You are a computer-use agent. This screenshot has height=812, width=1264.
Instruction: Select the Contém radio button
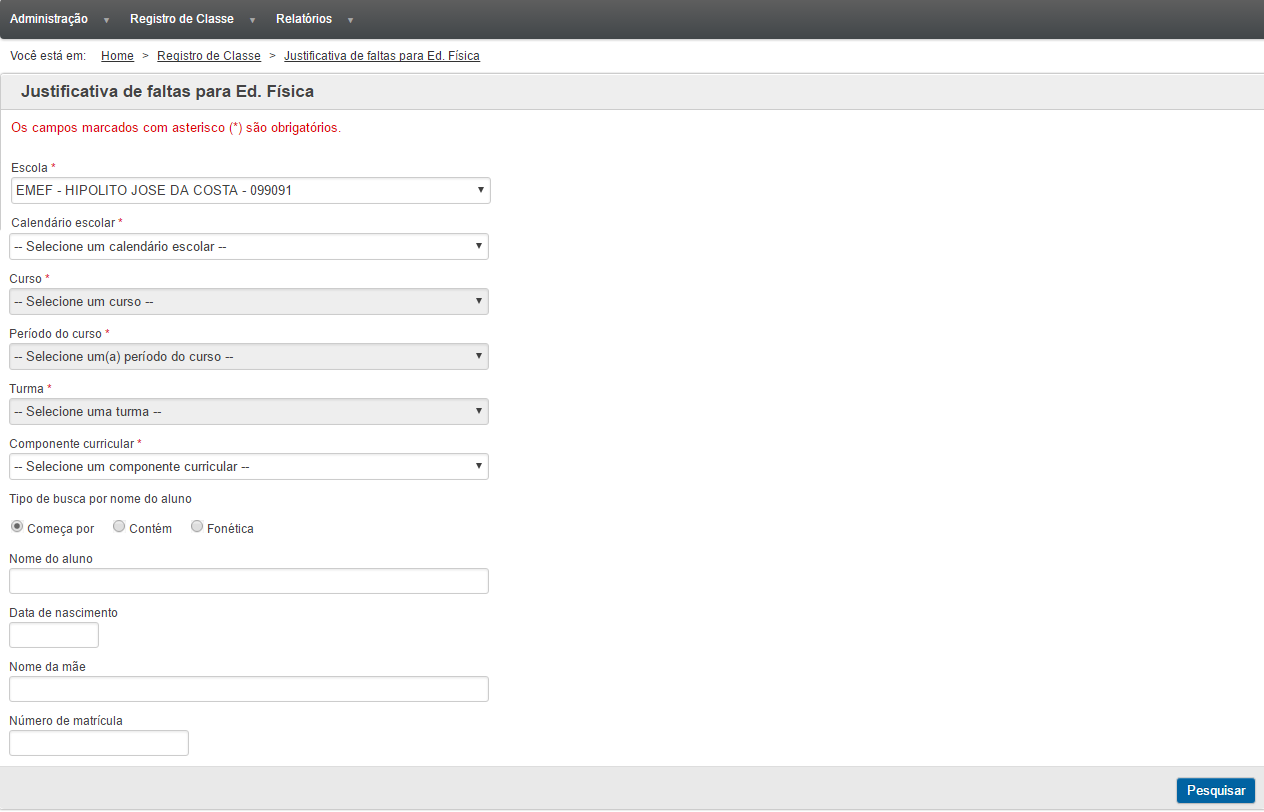pyautogui.click(x=119, y=527)
